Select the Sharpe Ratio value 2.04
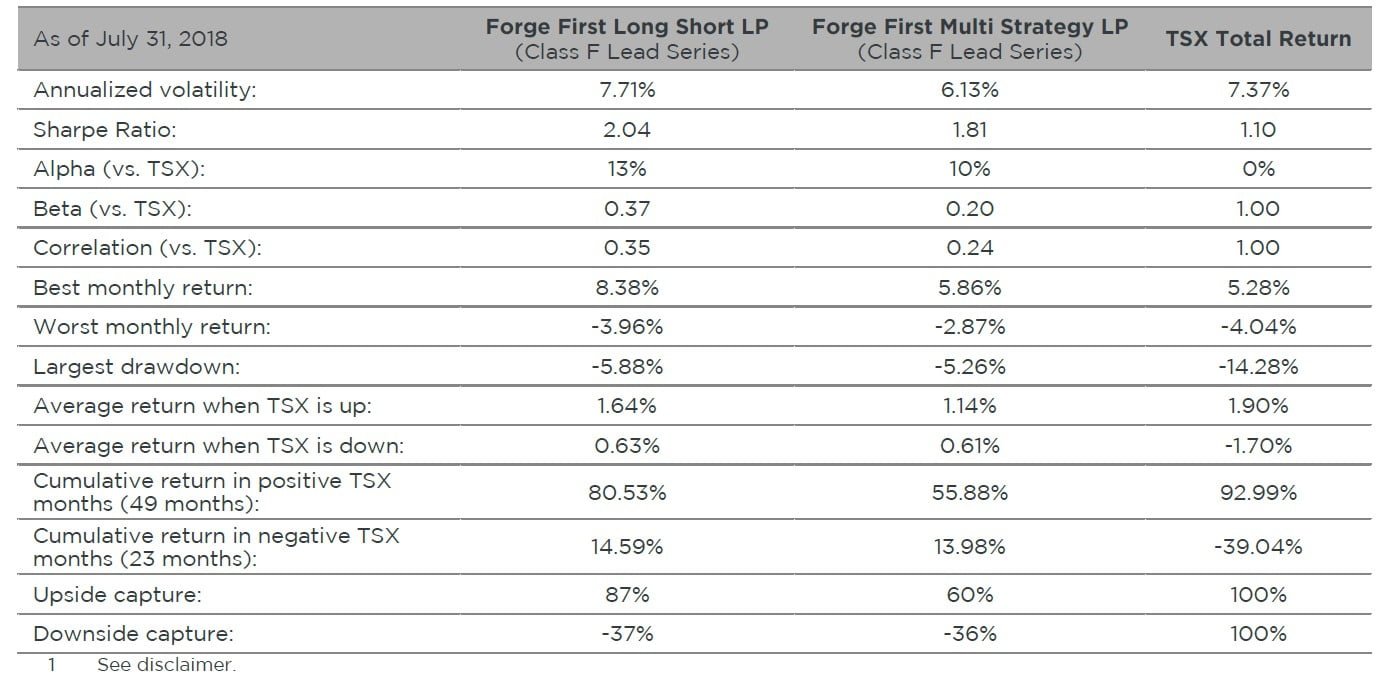 pos(627,130)
